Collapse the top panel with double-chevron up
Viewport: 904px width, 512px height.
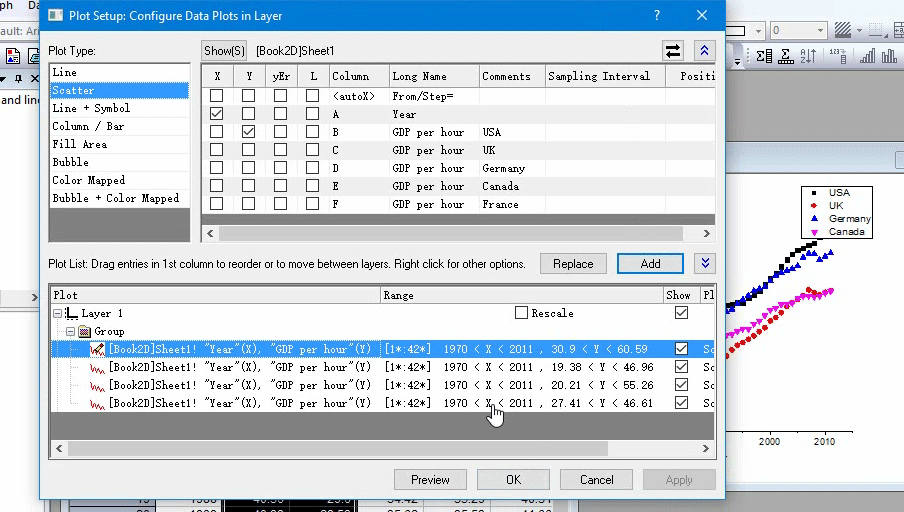[x=705, y=50]
